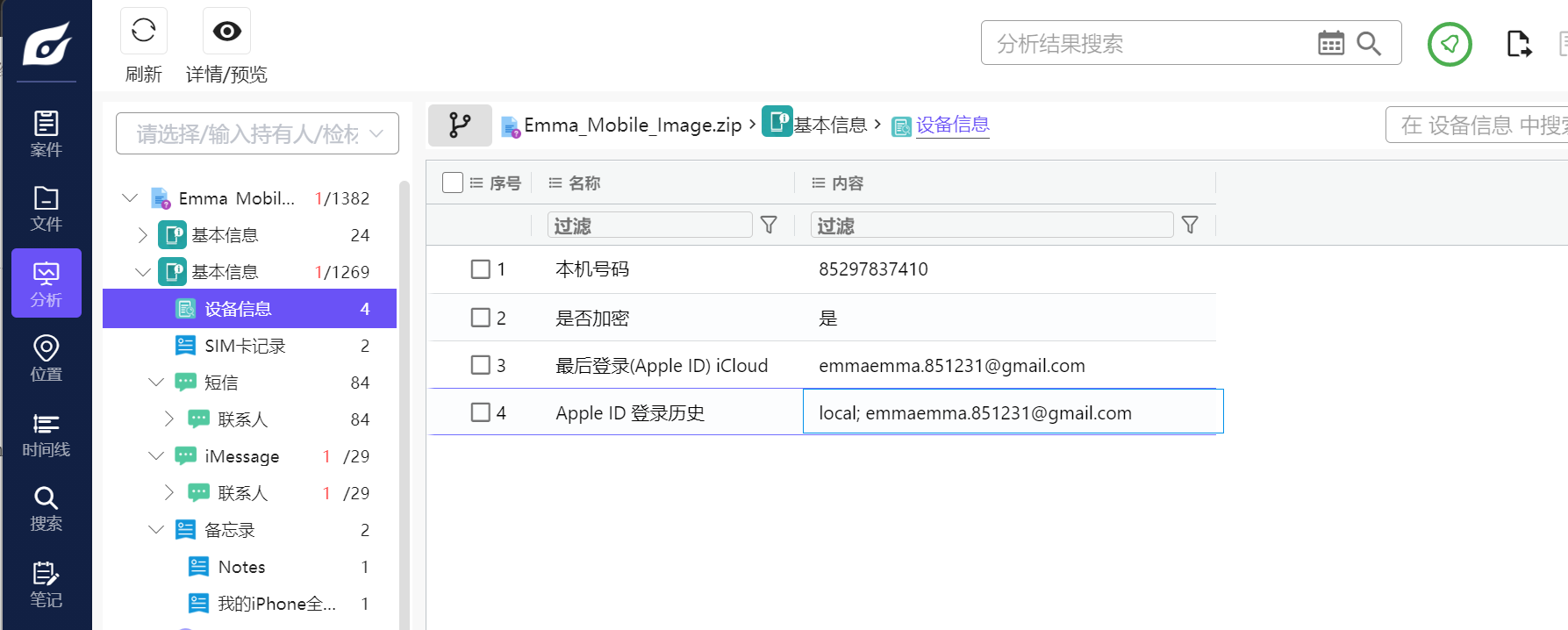Check the select-all checkbox in table header
Screen dimensions: 1568x630
(453, 183)
